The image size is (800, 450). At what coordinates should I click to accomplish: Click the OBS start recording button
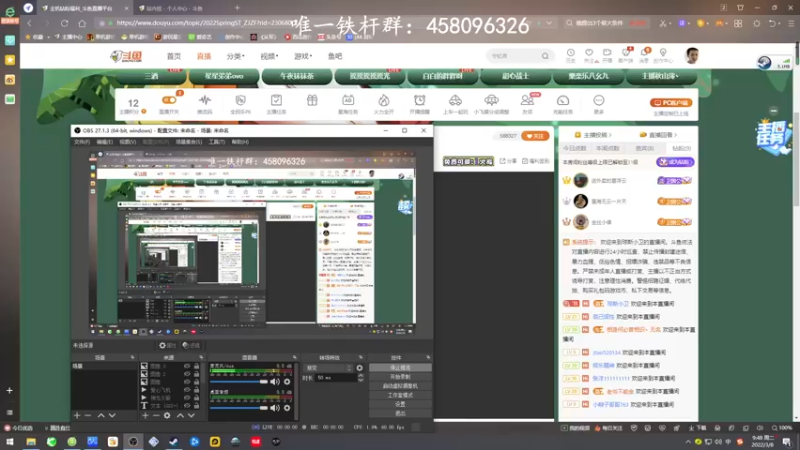click(x=400, y=377)
